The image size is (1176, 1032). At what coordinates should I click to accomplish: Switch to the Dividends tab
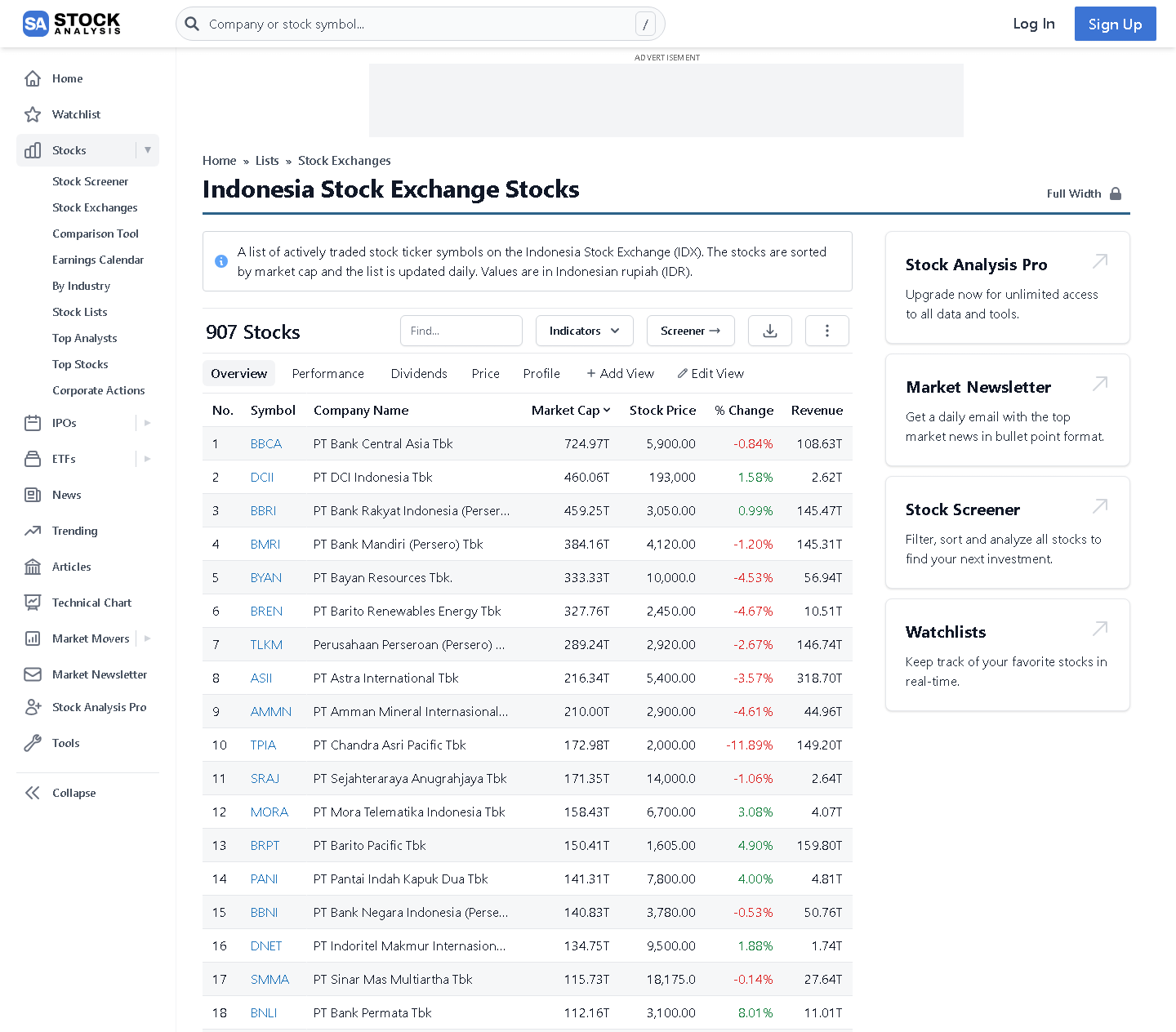pyautogui.click(x=419, y=373)
